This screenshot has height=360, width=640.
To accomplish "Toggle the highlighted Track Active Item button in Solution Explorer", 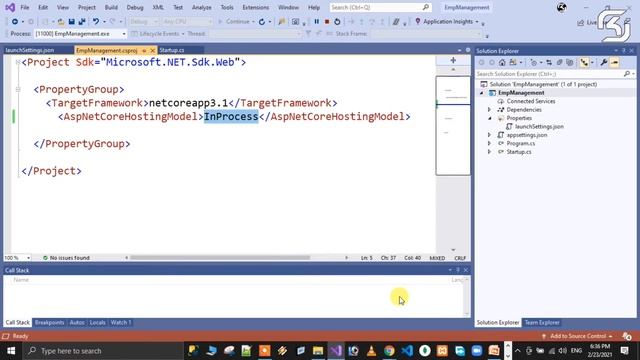I will [x=584, y=62].
